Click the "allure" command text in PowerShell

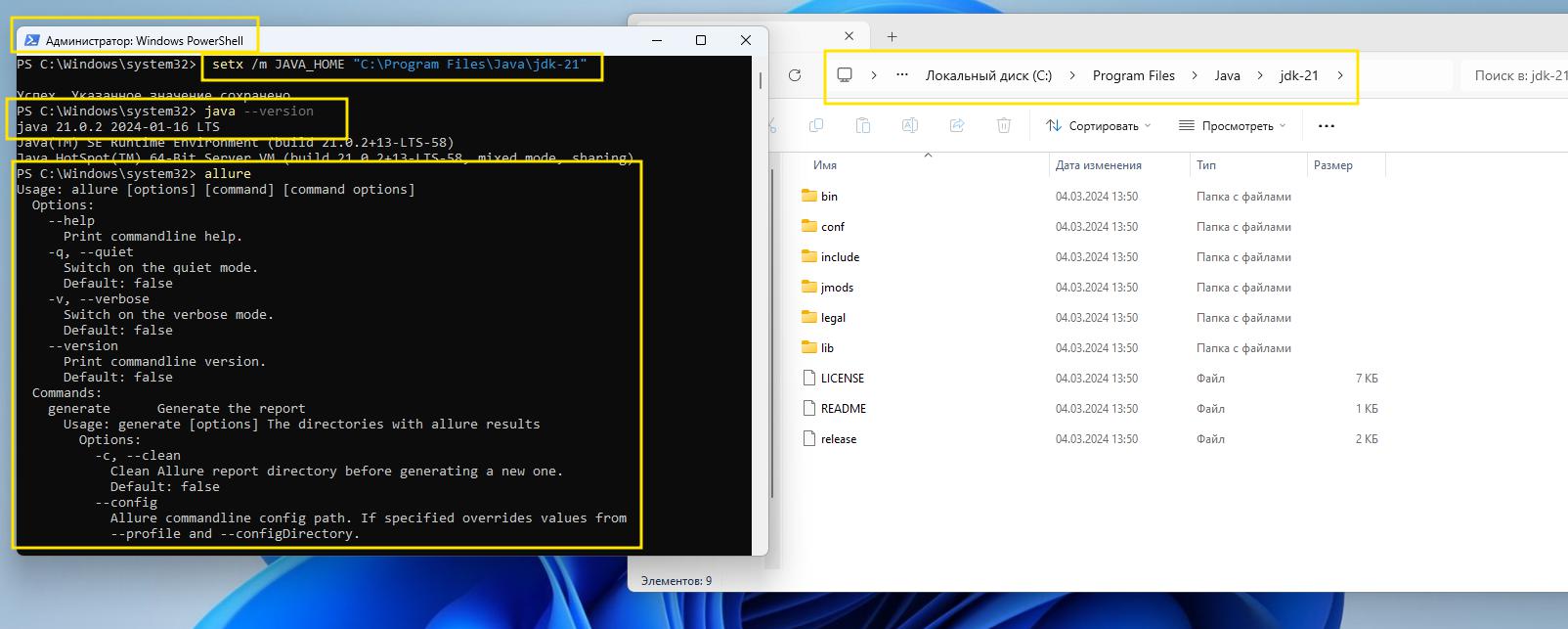point(228,173)
